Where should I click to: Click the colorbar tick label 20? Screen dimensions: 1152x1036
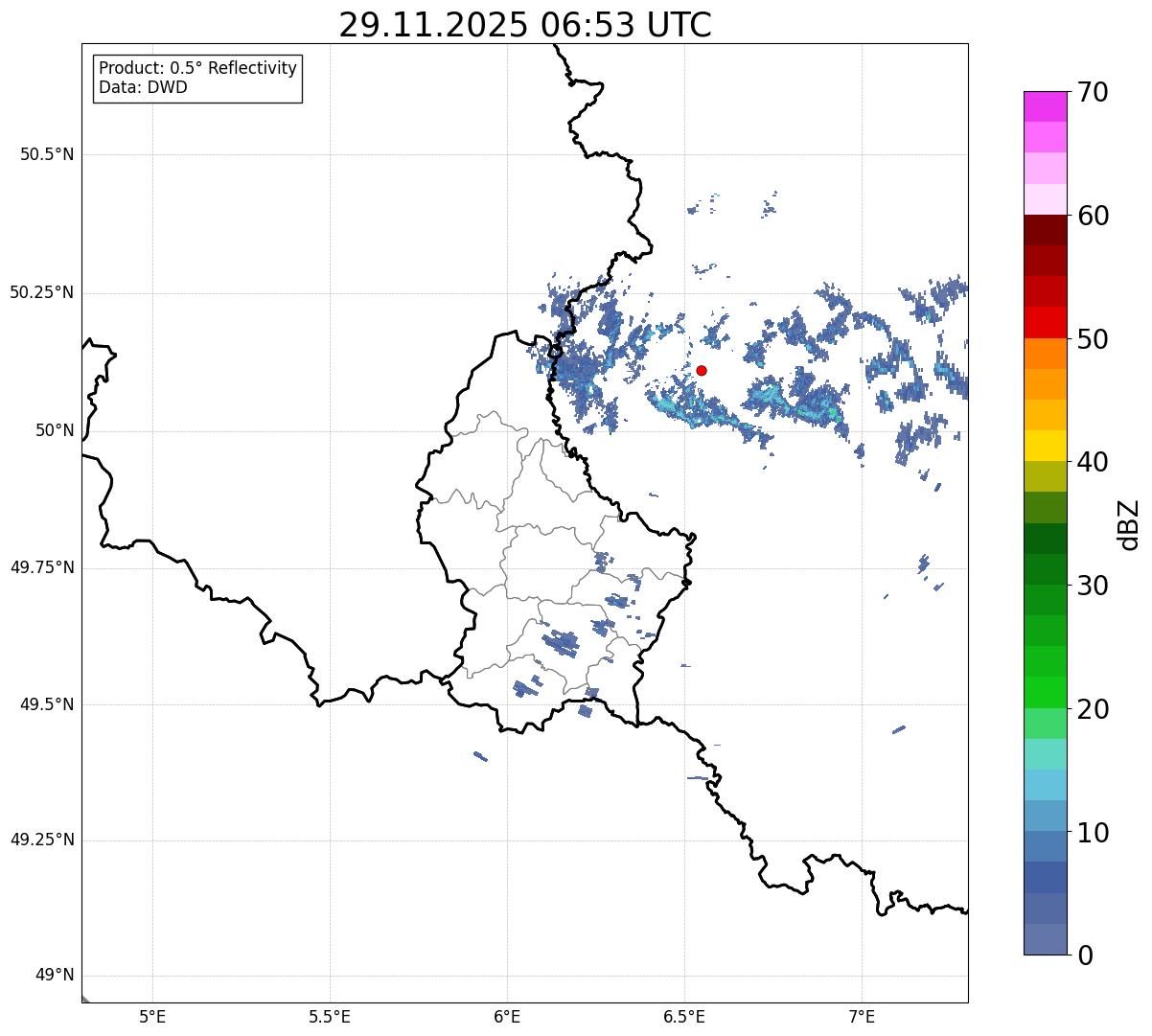click(x=1093, y=709)
